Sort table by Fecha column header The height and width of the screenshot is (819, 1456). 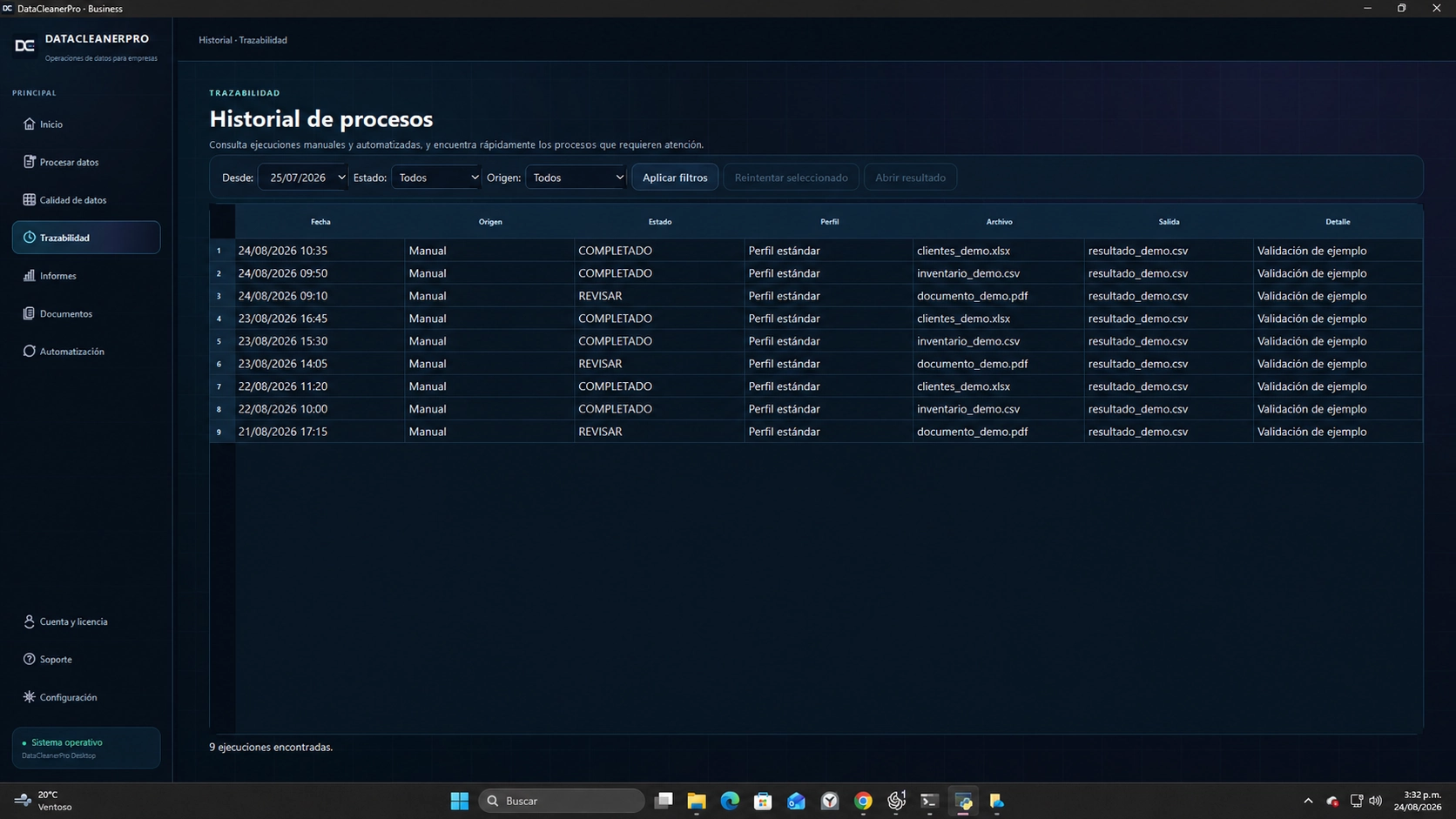pos(320,222)
